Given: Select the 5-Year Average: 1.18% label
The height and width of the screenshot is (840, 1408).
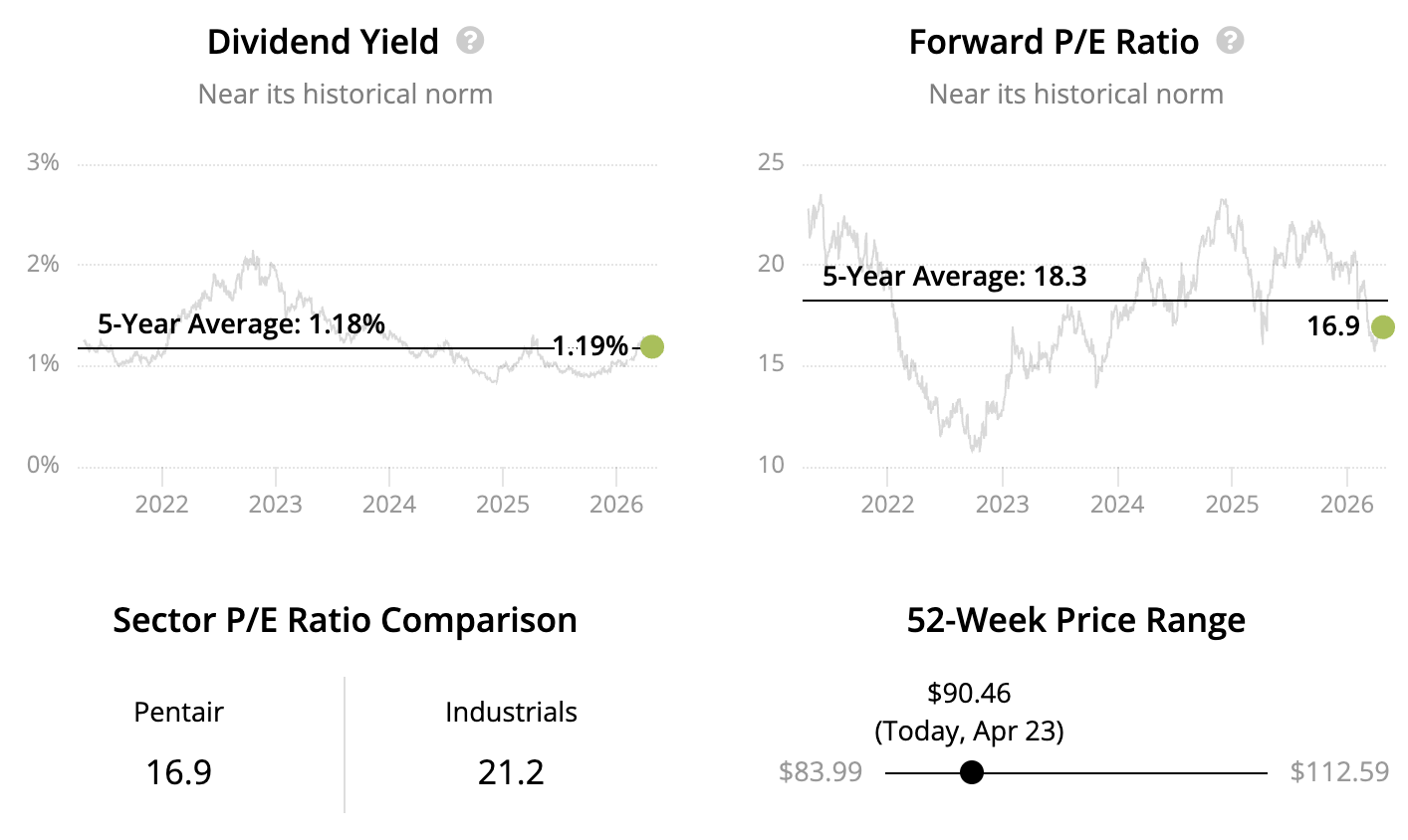Looking at the screenshot, I should [241, 323].
